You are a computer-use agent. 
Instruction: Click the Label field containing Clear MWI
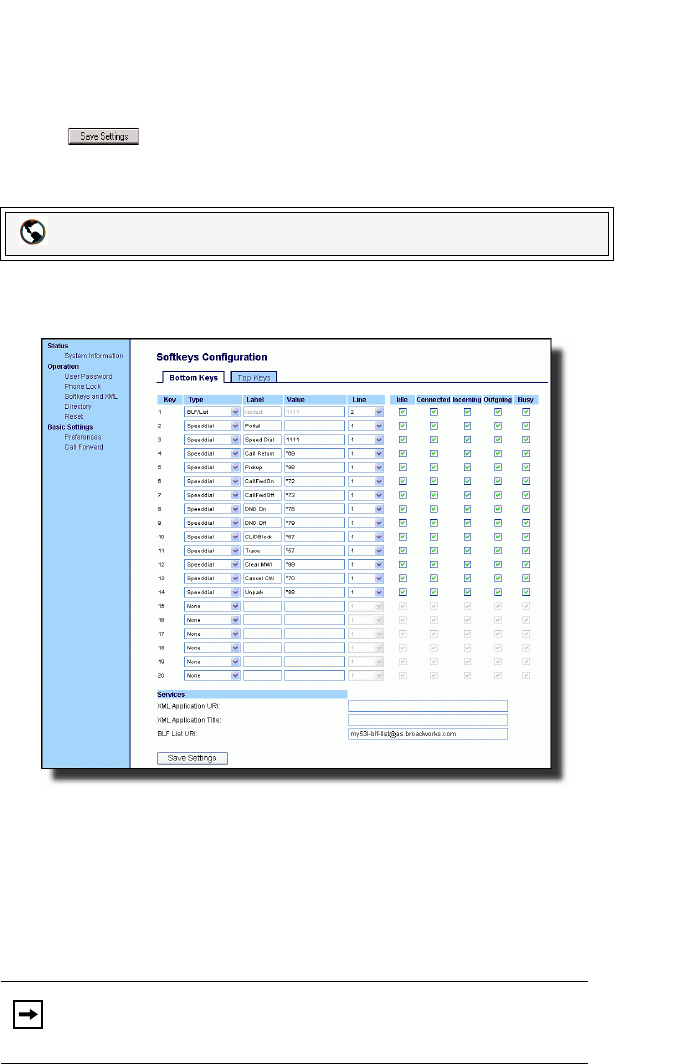(262, 565)
